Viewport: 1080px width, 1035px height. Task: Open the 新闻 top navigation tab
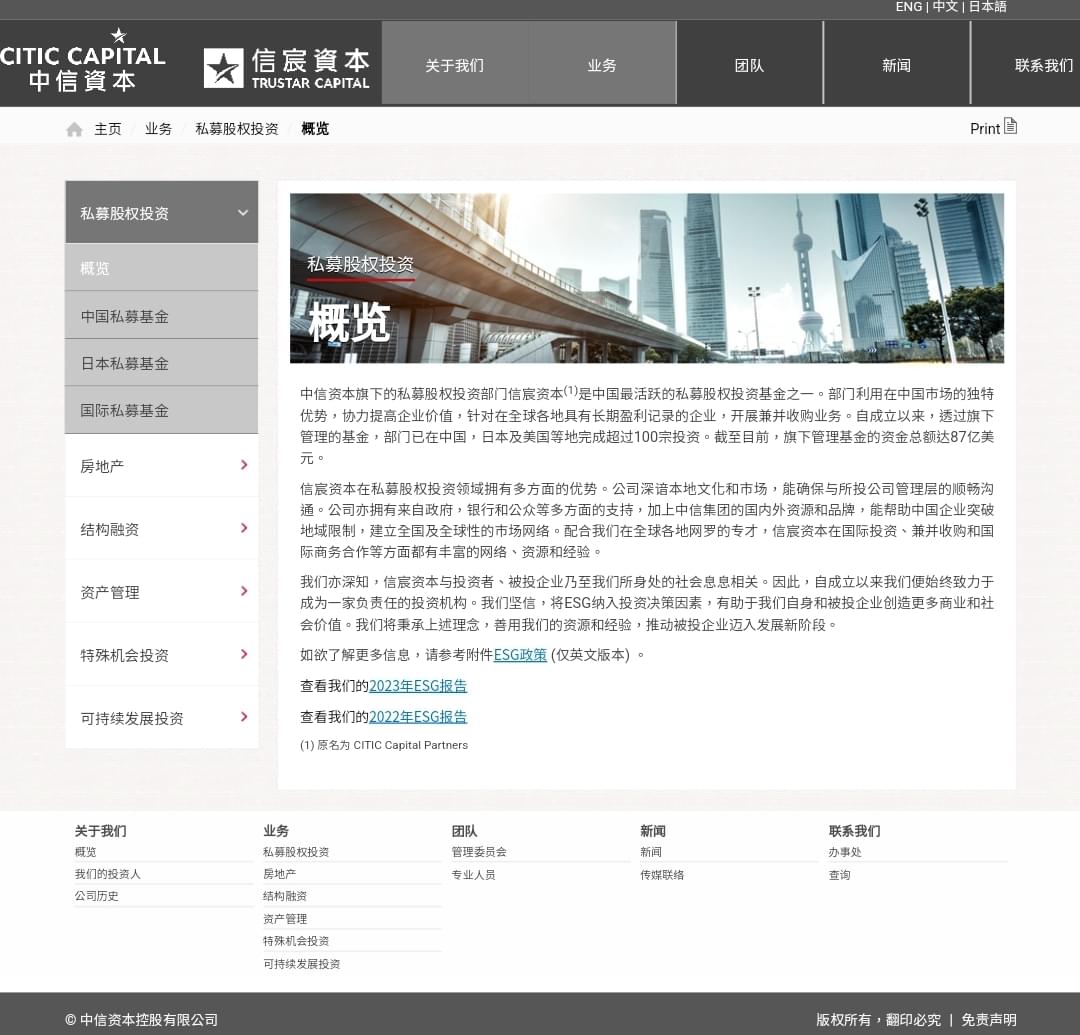897,65
